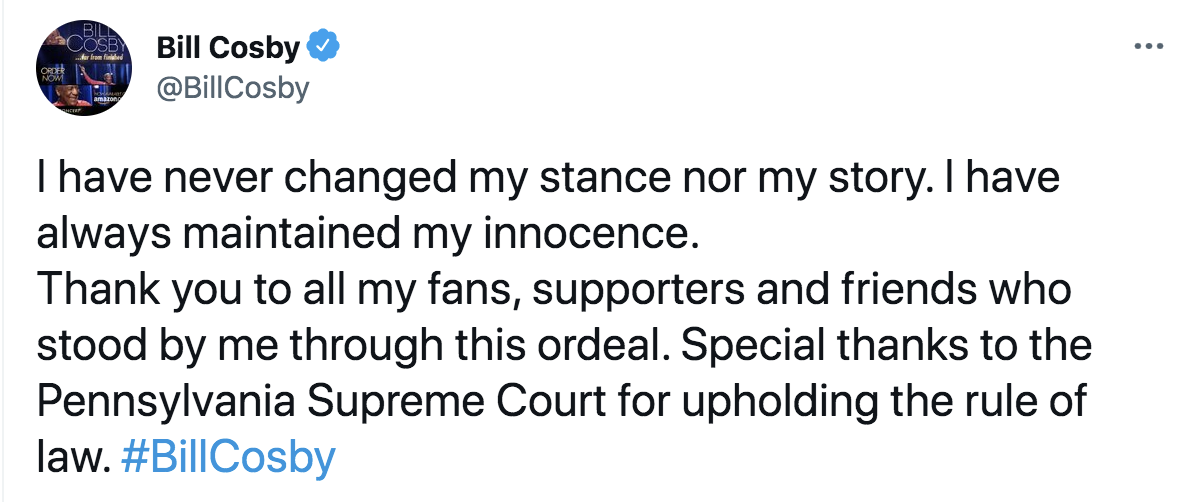The image size is (1198, 502).
Task: Click the phrase 'always maintained my innocence'
Action: (x=363, y=236)
